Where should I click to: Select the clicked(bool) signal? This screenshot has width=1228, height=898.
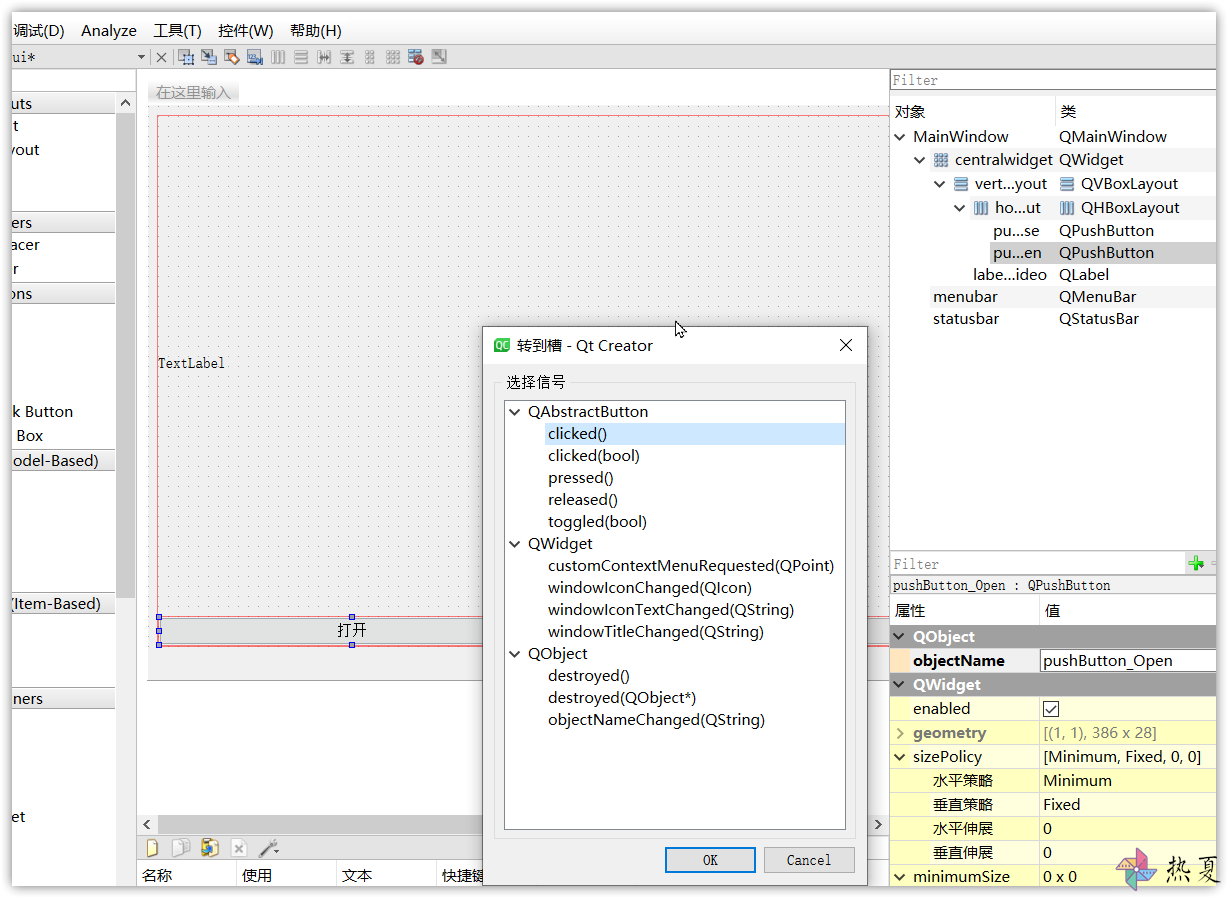(594, 456)
